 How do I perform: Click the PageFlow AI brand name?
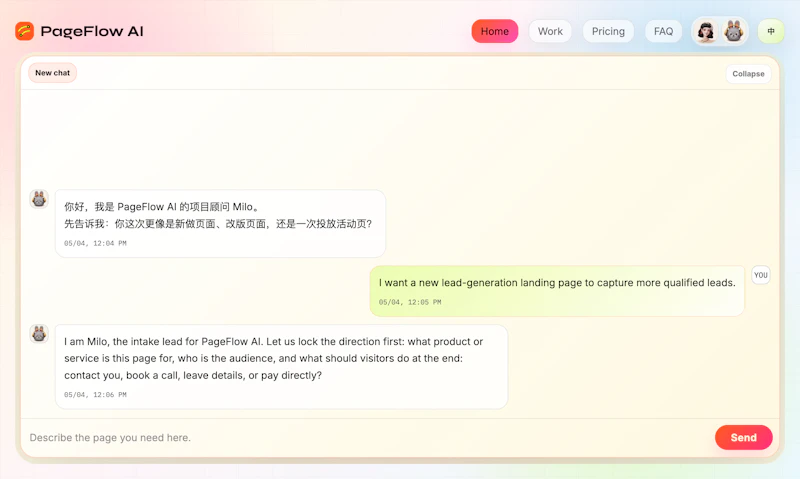click(92, 32)
